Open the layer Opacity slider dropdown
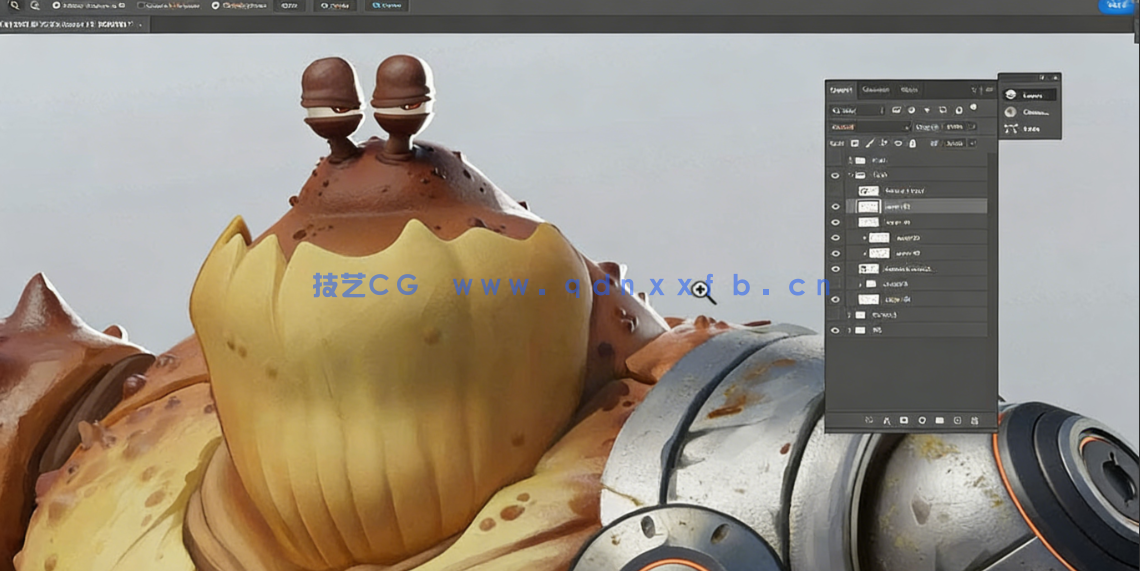The image size is (1140, 571). [x=972, y=127]
